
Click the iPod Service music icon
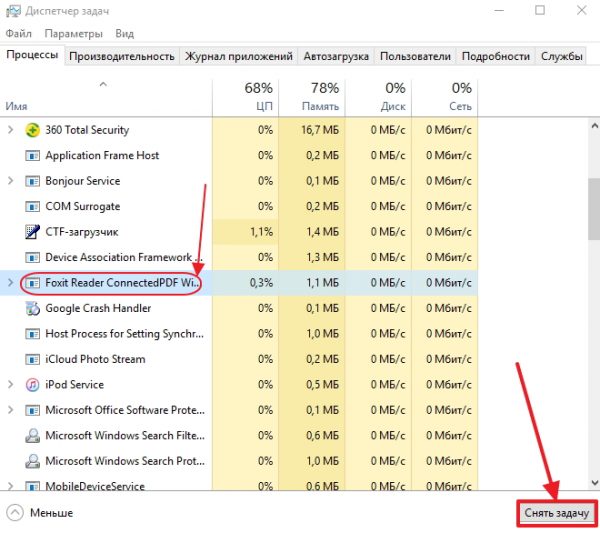pyautogui.click(x=32, y=385)
